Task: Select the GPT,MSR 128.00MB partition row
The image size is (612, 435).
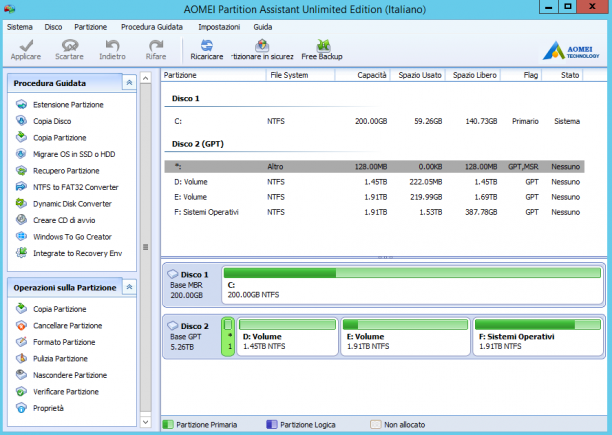Action: [374, 167]
